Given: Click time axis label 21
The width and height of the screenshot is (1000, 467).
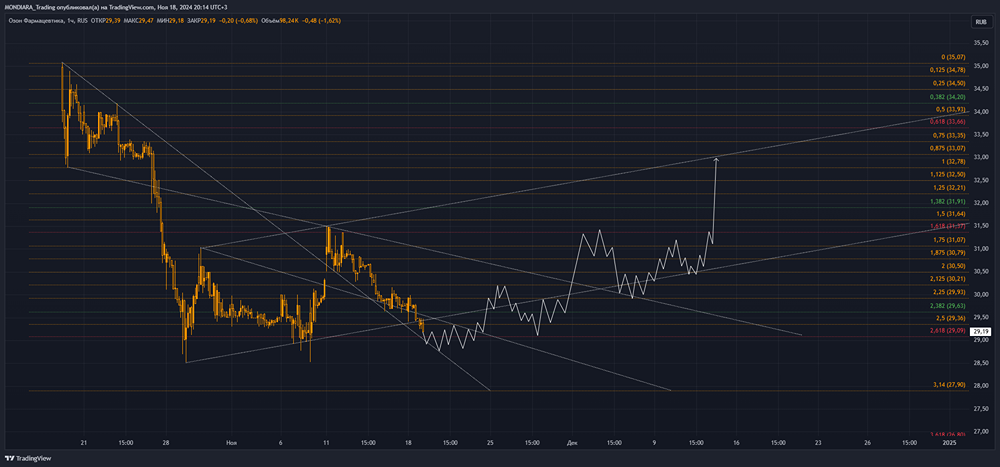Looking at the screenshot, I should 84,441.
